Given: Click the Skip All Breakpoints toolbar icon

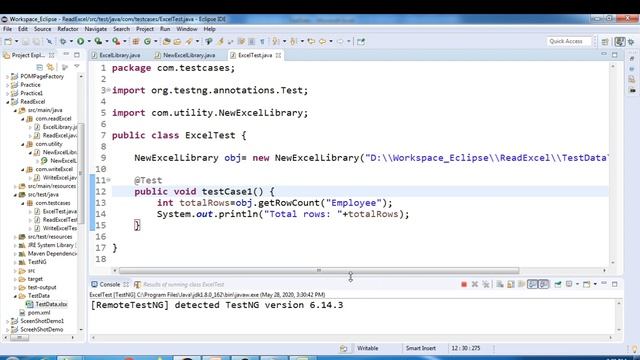Looking at the screenshot, I should pyautogui.click(x=49, y=41).
